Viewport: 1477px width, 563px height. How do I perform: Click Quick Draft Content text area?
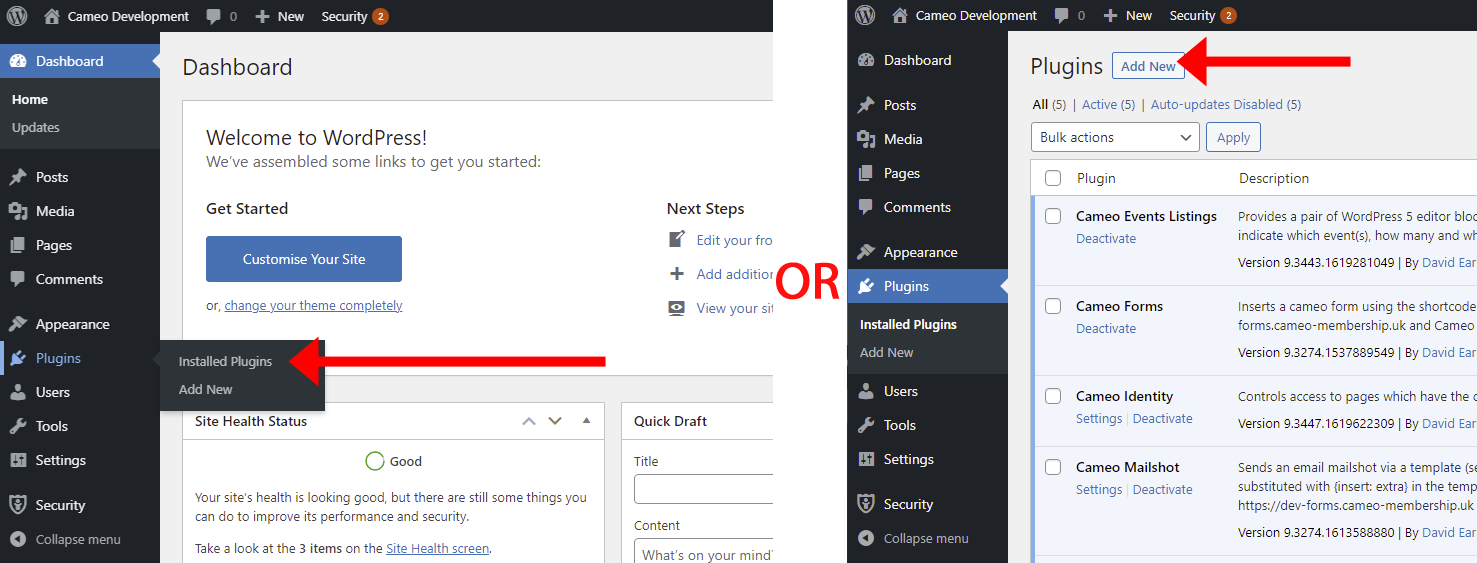tap(704, 551)
